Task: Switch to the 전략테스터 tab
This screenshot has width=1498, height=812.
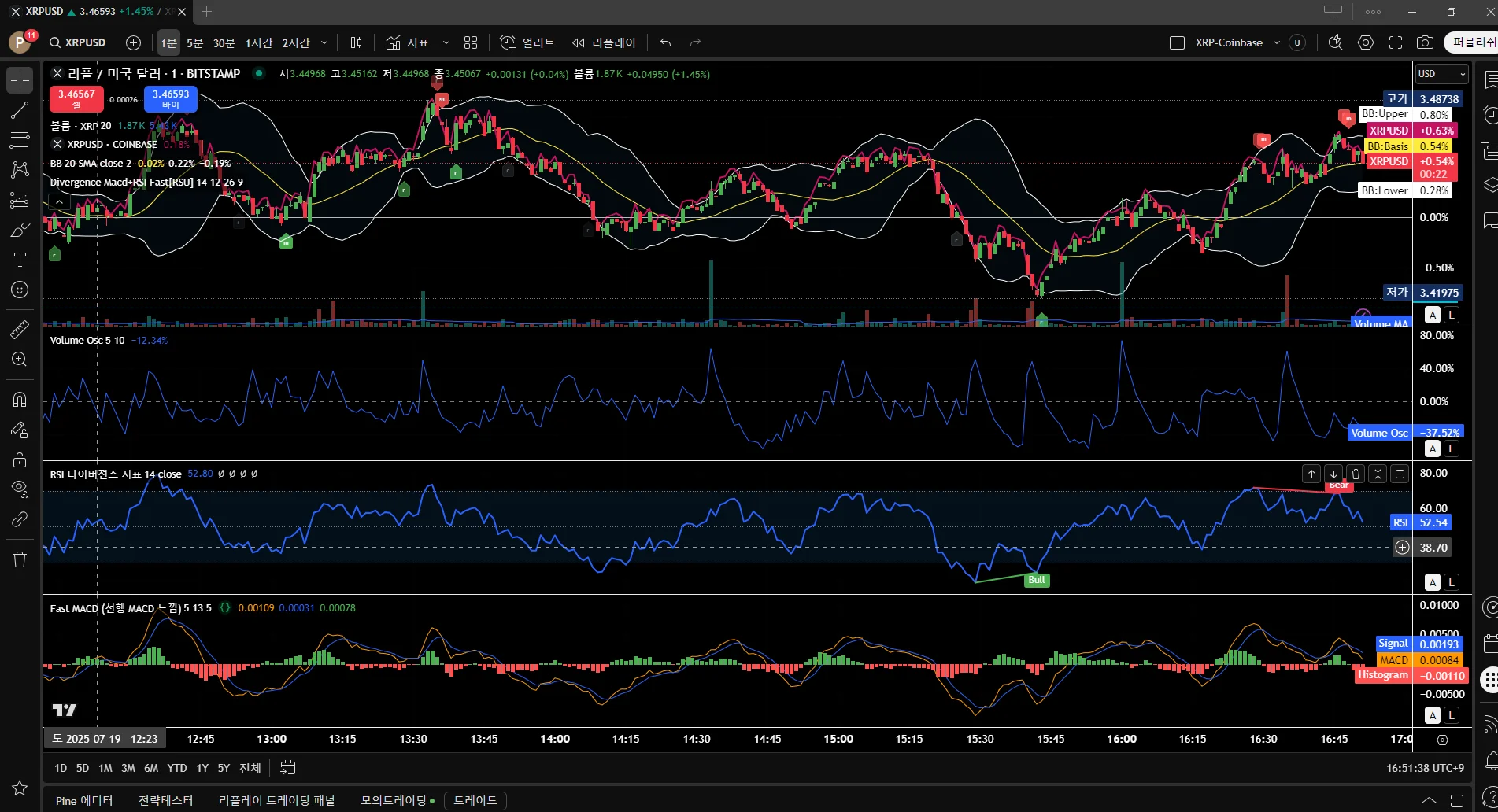Action: [165, 800]
